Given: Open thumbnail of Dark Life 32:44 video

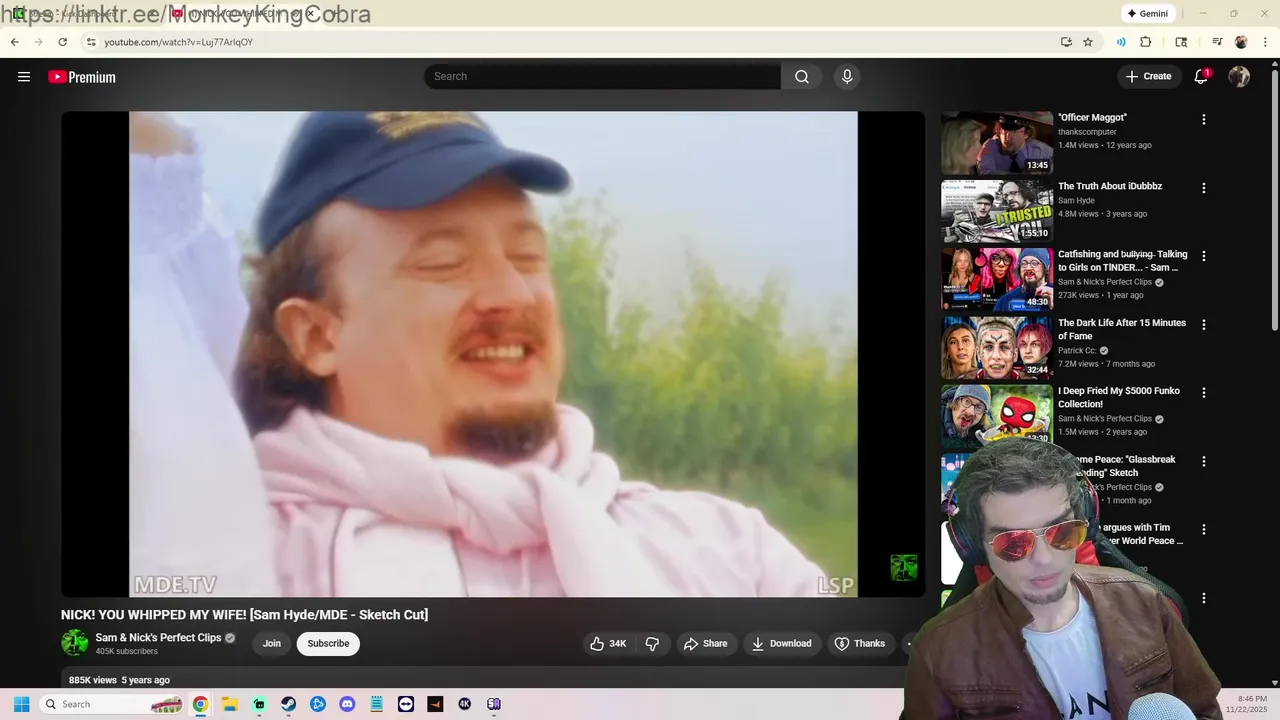Looking at the screenshot, I should tap(997, 348).
